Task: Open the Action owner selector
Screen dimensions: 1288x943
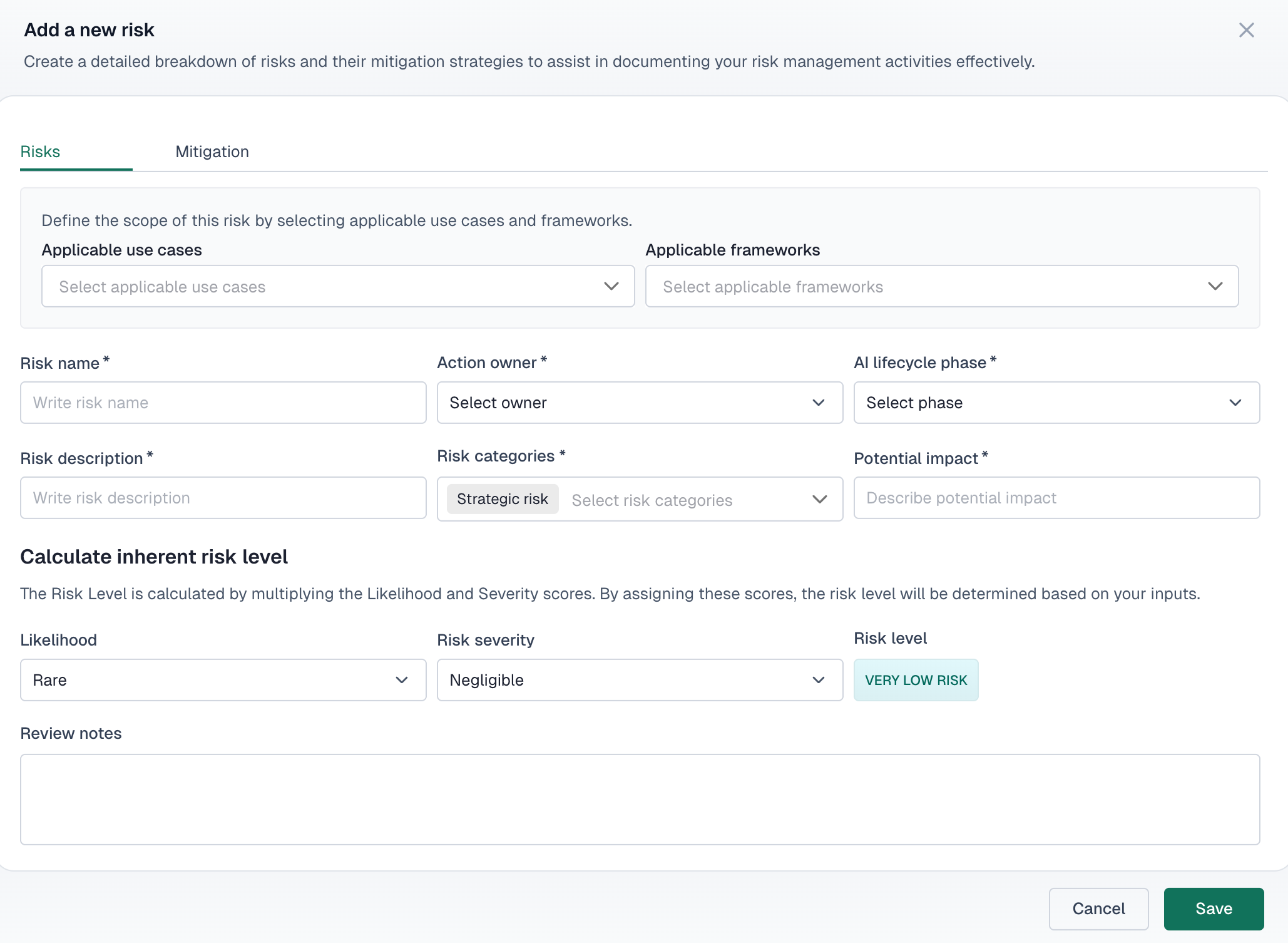Action: point(639,403)
